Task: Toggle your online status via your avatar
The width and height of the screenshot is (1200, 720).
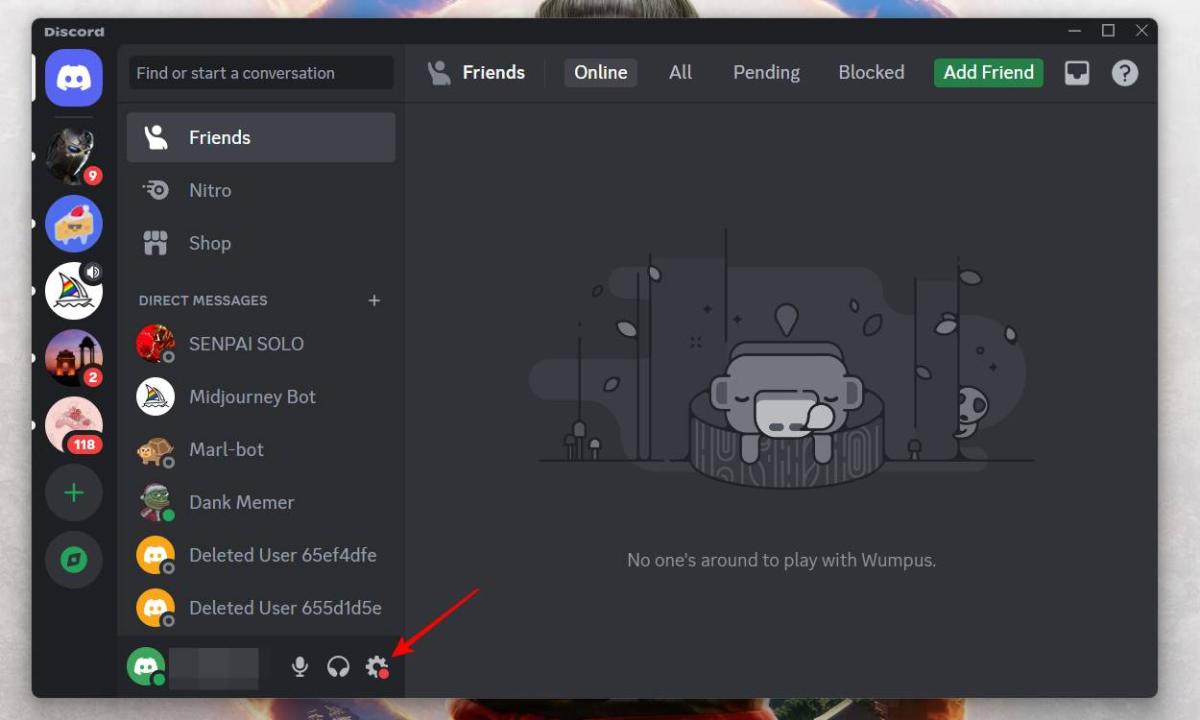Action: click(146, 667)
